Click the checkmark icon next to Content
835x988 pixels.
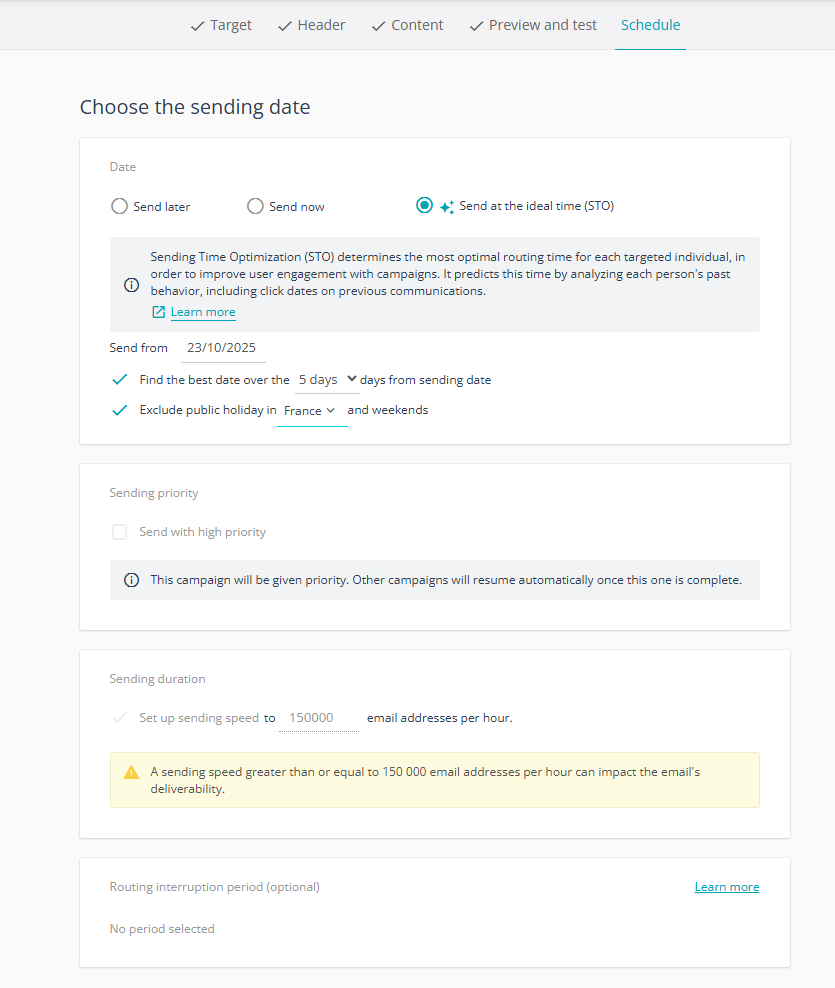click(x=378, y=26)
